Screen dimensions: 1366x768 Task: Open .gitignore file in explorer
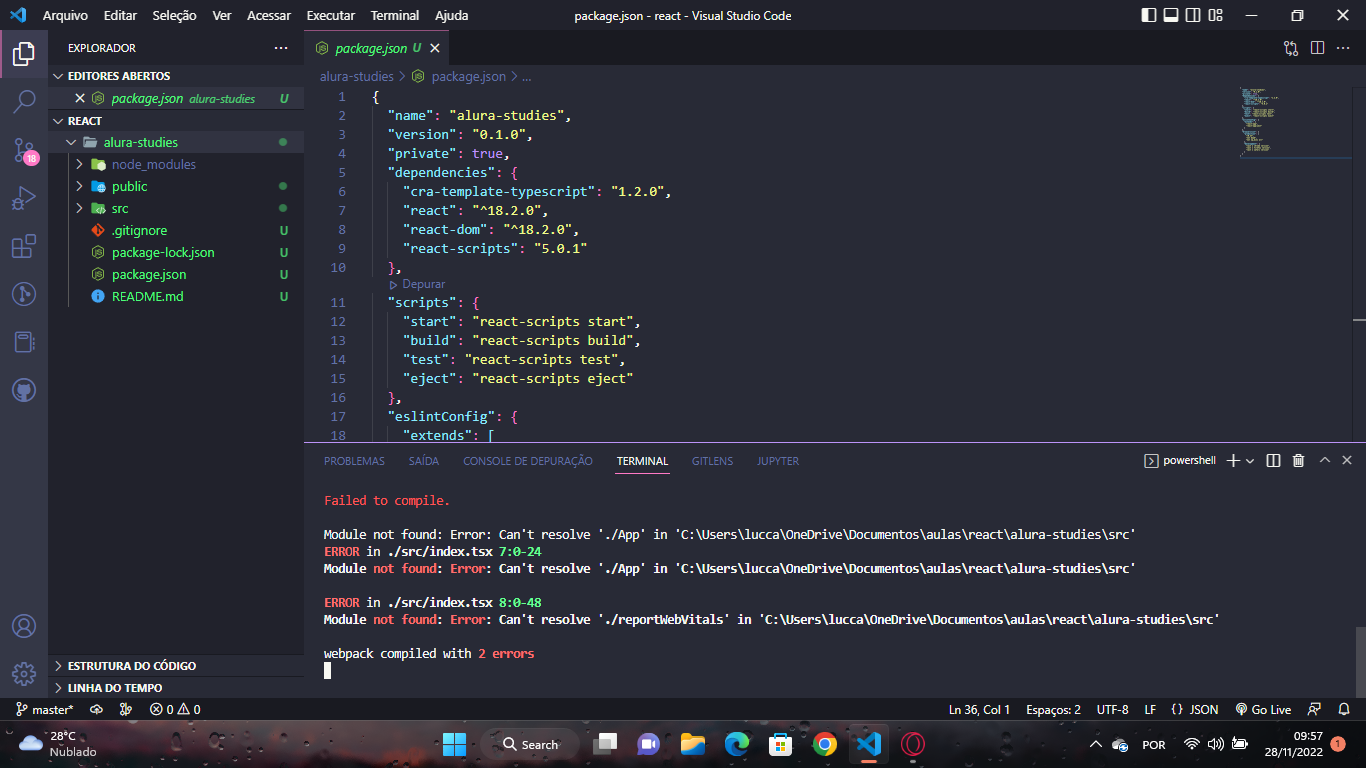coord(176,230)
